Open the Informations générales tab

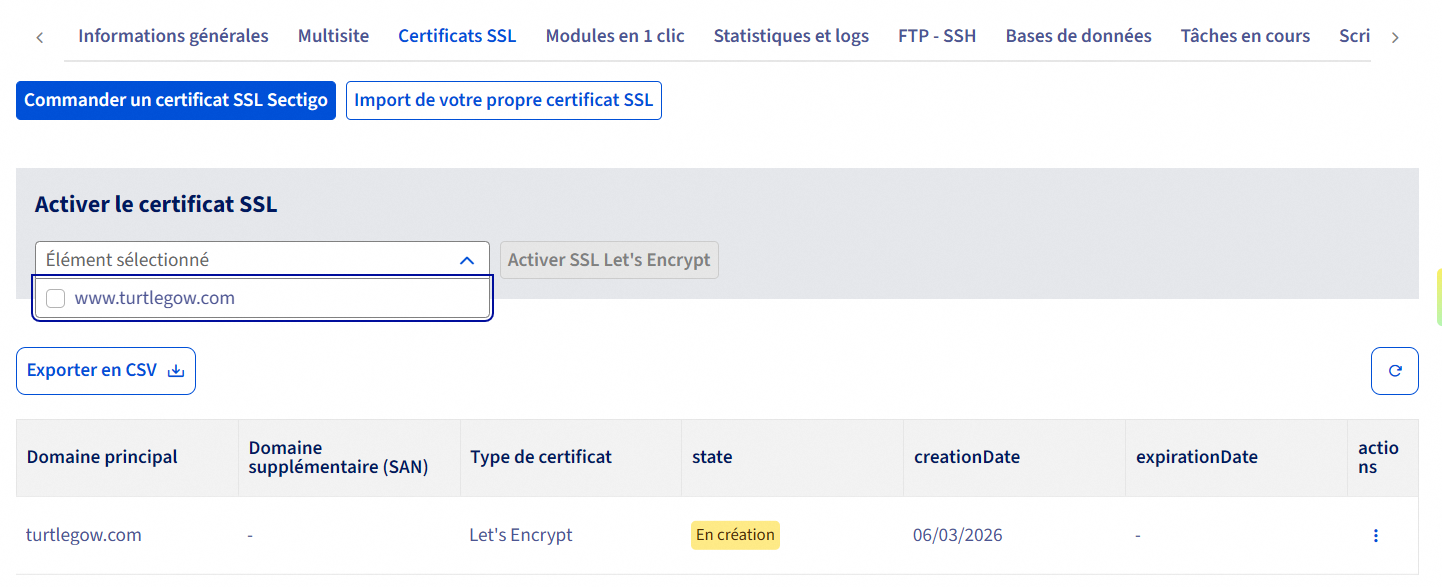173,36
